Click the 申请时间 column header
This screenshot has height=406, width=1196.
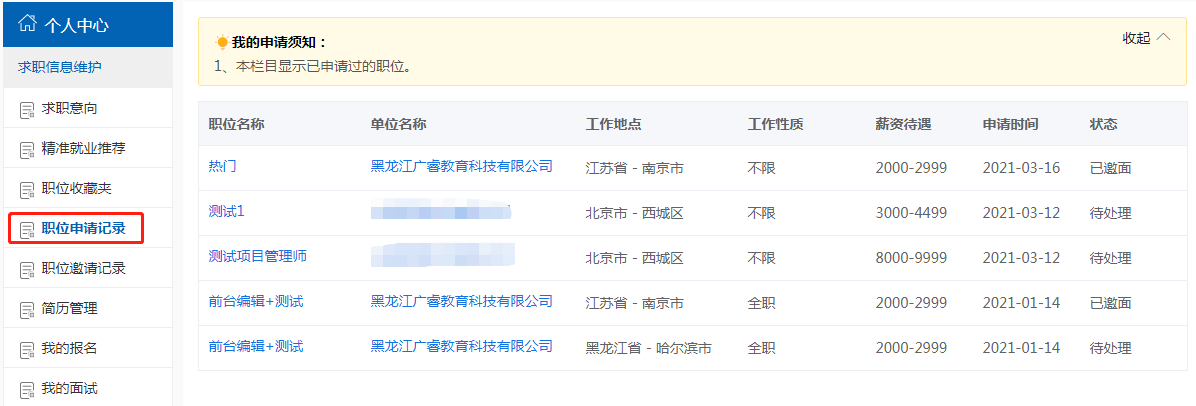coord(1010,125)
